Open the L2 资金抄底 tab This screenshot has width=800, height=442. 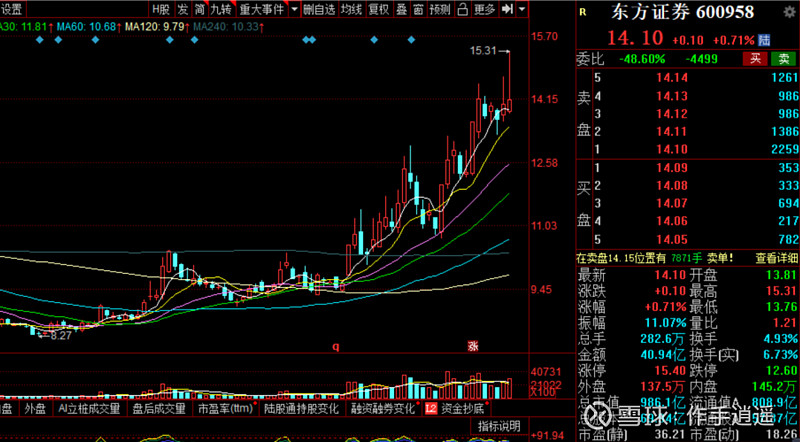tap(456, 408)
